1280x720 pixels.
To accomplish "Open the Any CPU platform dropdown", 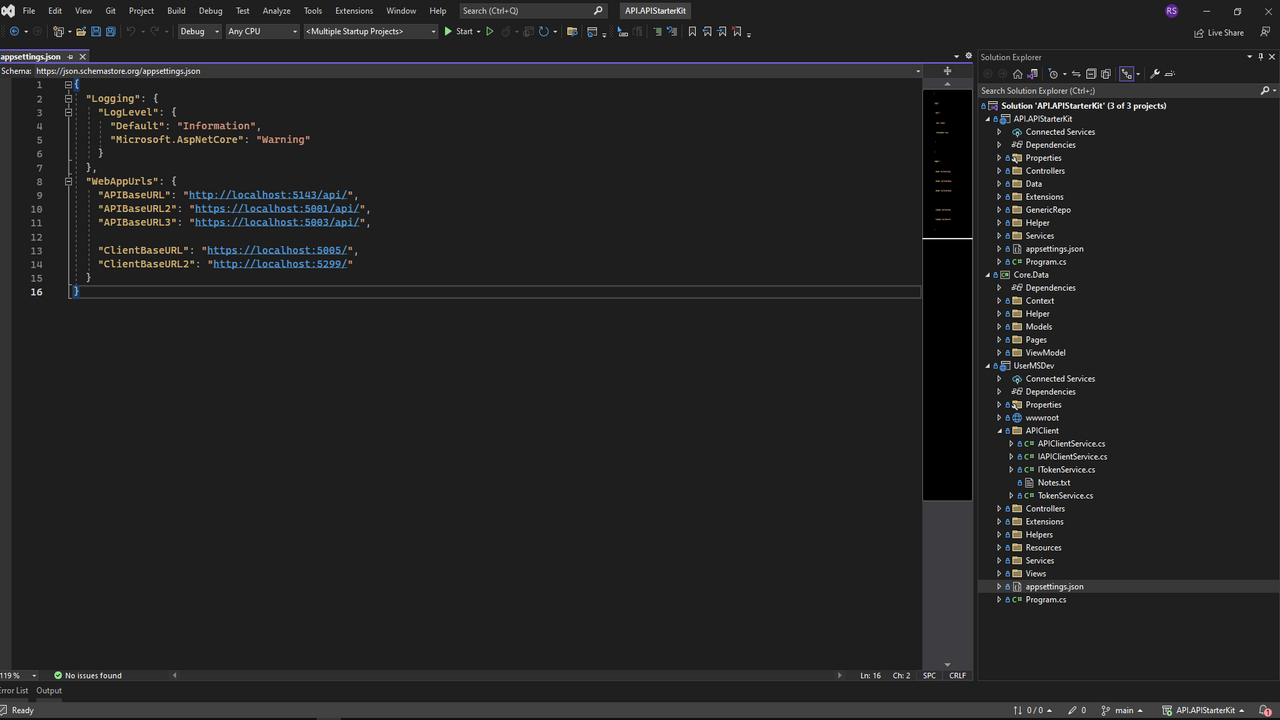I will tap(262, 32).
